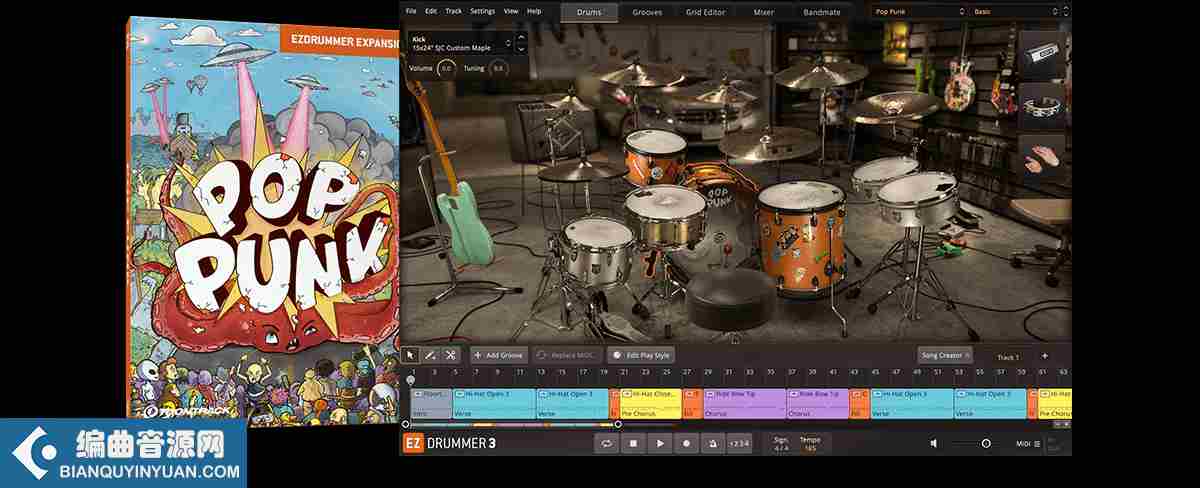
Task: Click the Add Groove button
Action: click(x=499, y=355)
